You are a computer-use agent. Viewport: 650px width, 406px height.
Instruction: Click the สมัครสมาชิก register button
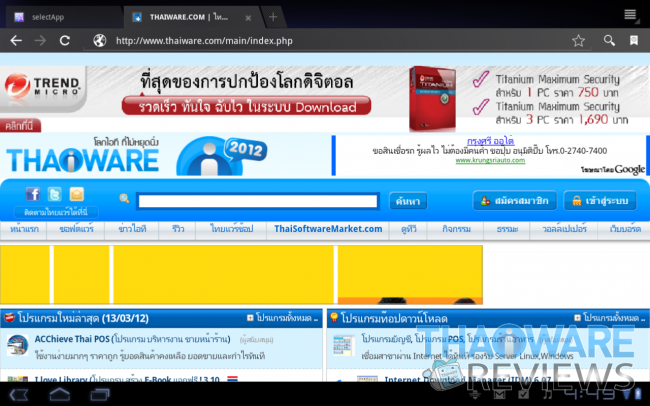514,201
